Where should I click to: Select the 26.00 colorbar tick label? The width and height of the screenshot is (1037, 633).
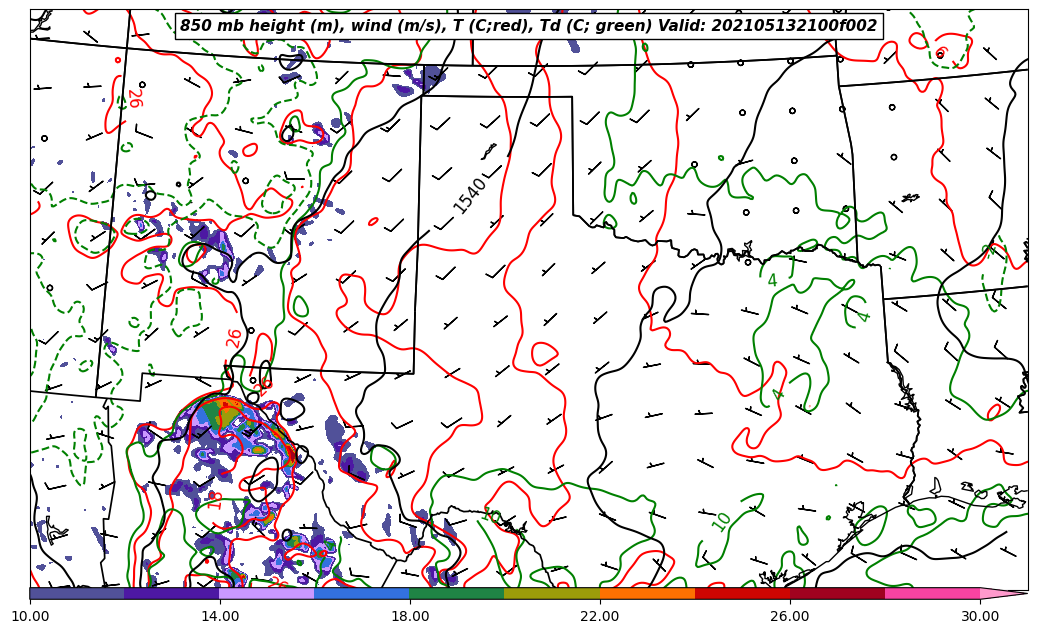click(x=790, y=616)
